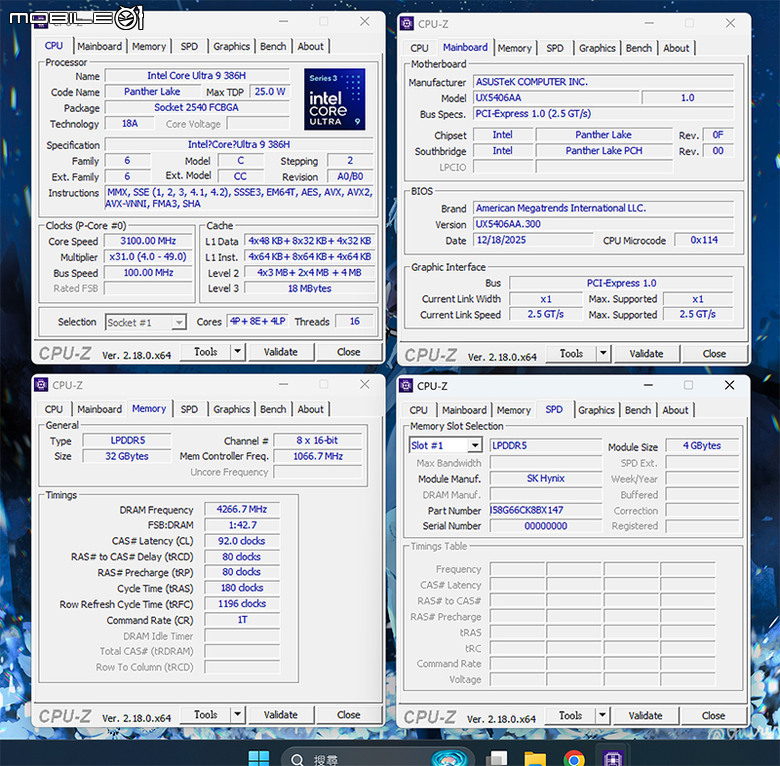
Task: Click the Code Name value 'Panther Lake'
Action: [152, 92]
